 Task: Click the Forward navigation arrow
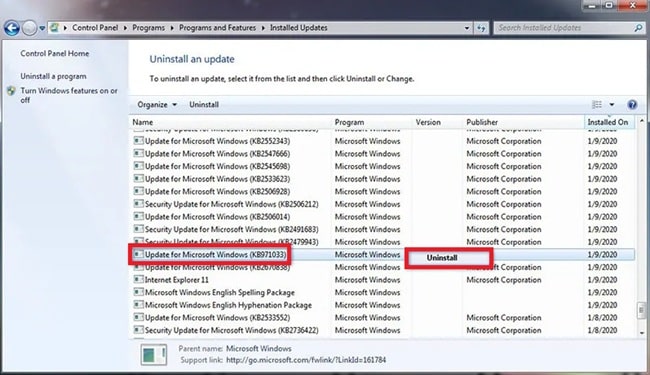coord(29,28)
